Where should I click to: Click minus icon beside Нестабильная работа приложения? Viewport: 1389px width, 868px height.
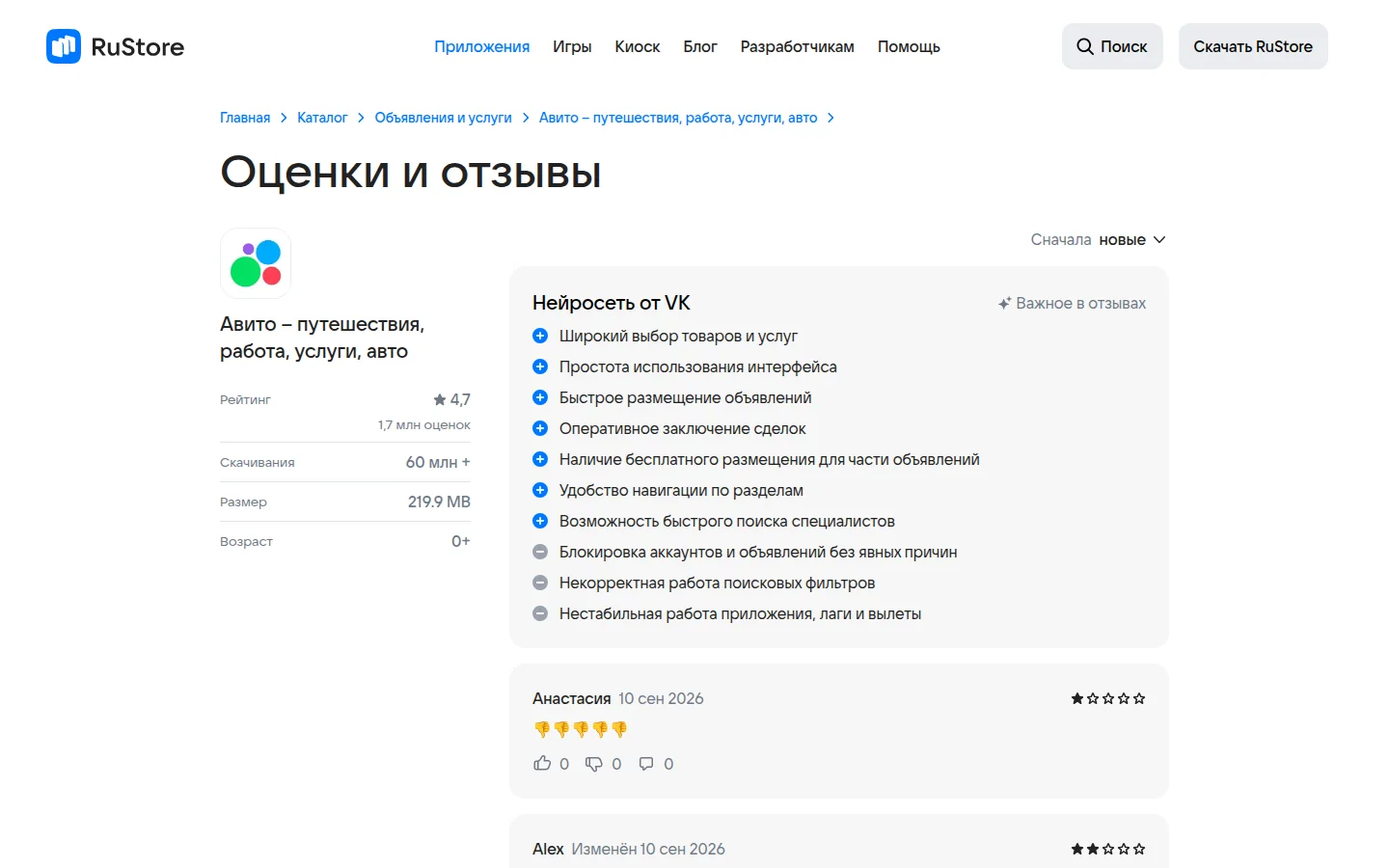[540, 613]
